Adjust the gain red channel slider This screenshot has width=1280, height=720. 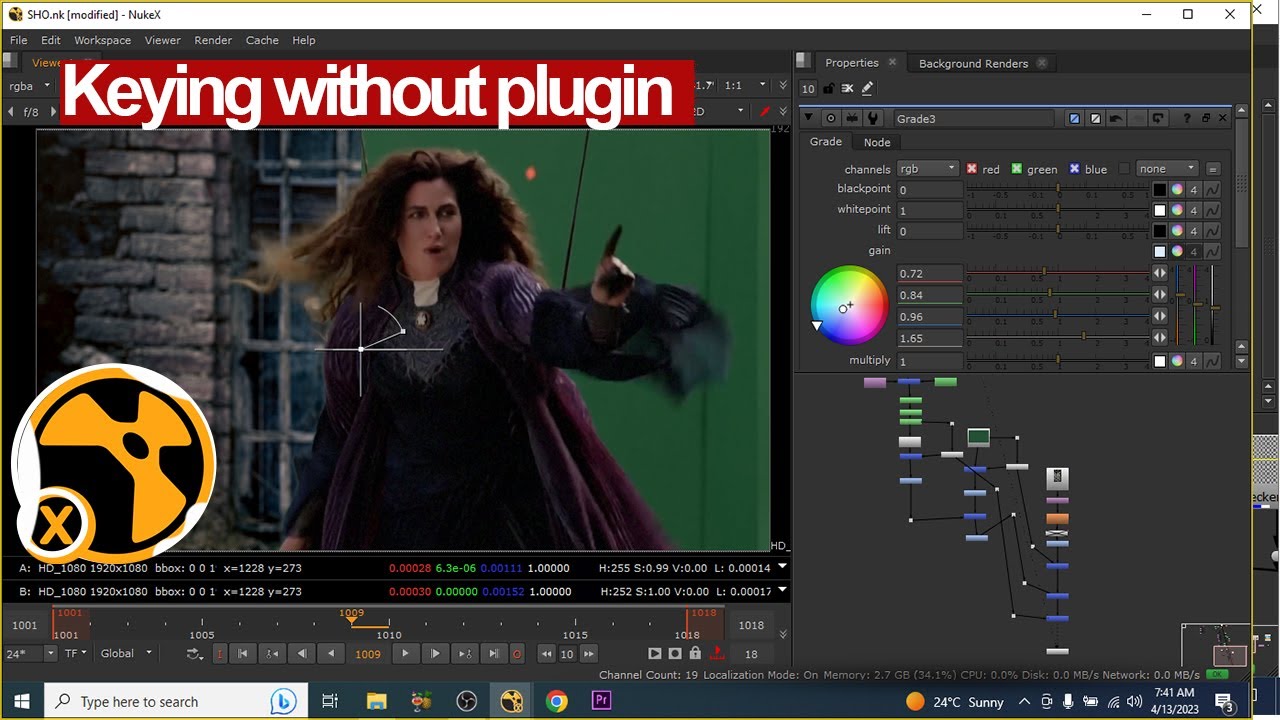click(1058, 273)
